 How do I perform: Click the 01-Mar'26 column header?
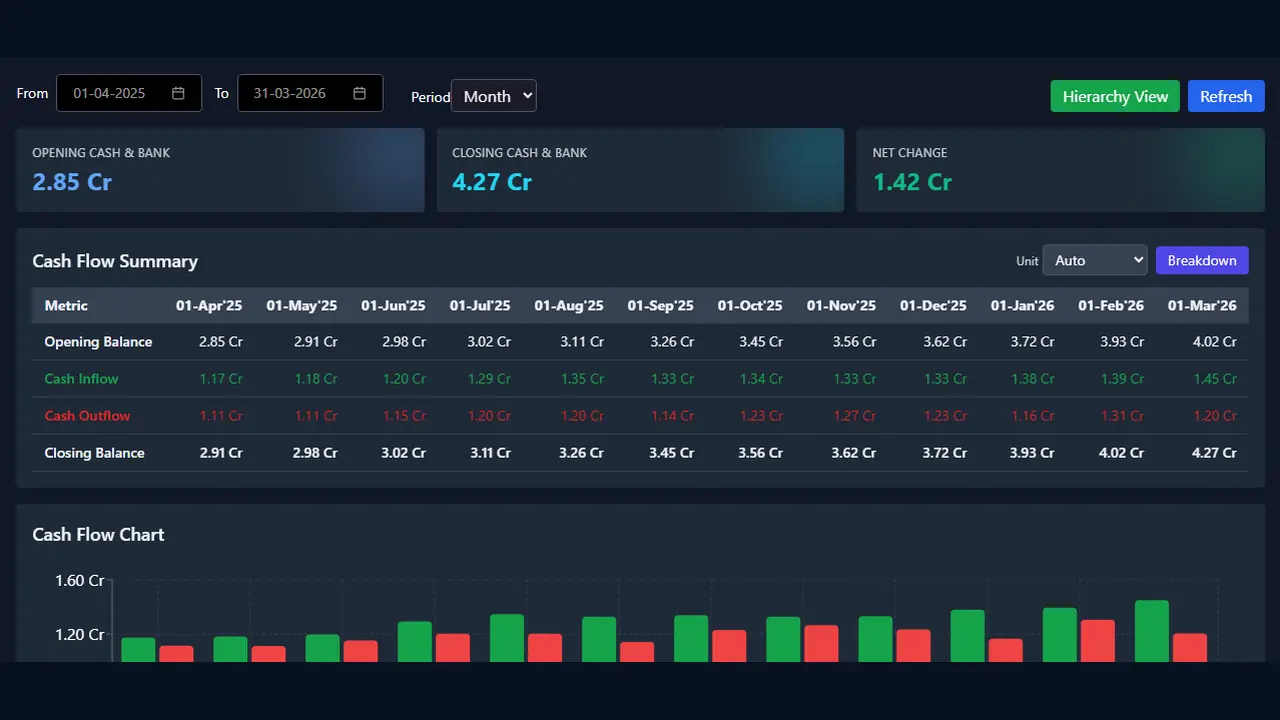[x=1202, y=305]
